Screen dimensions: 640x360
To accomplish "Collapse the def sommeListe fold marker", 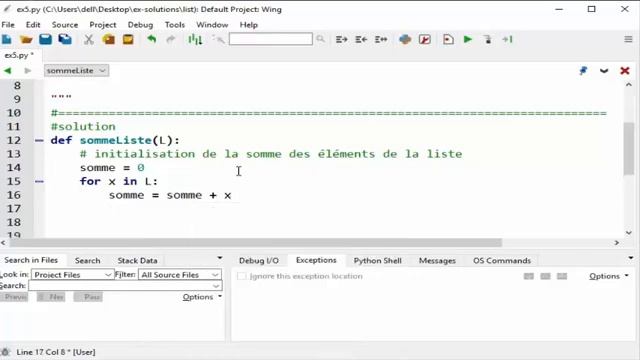I will click(x=39, y=140).
